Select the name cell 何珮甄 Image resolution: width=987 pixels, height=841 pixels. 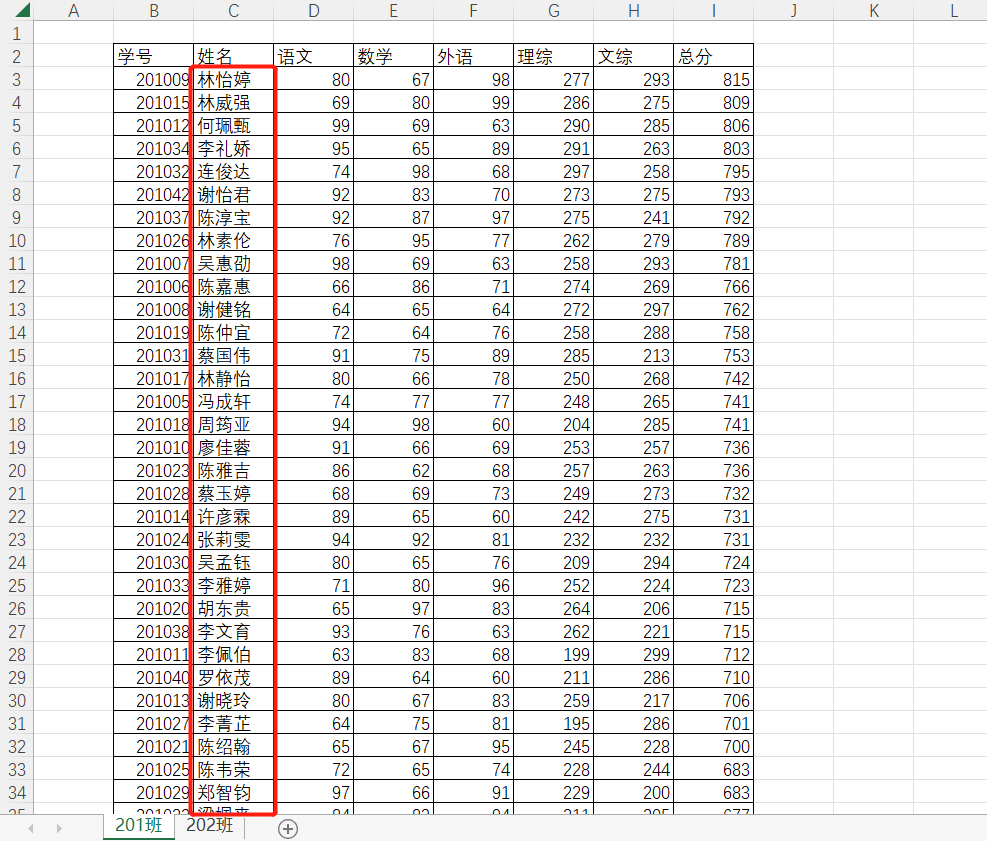point(234,125)
